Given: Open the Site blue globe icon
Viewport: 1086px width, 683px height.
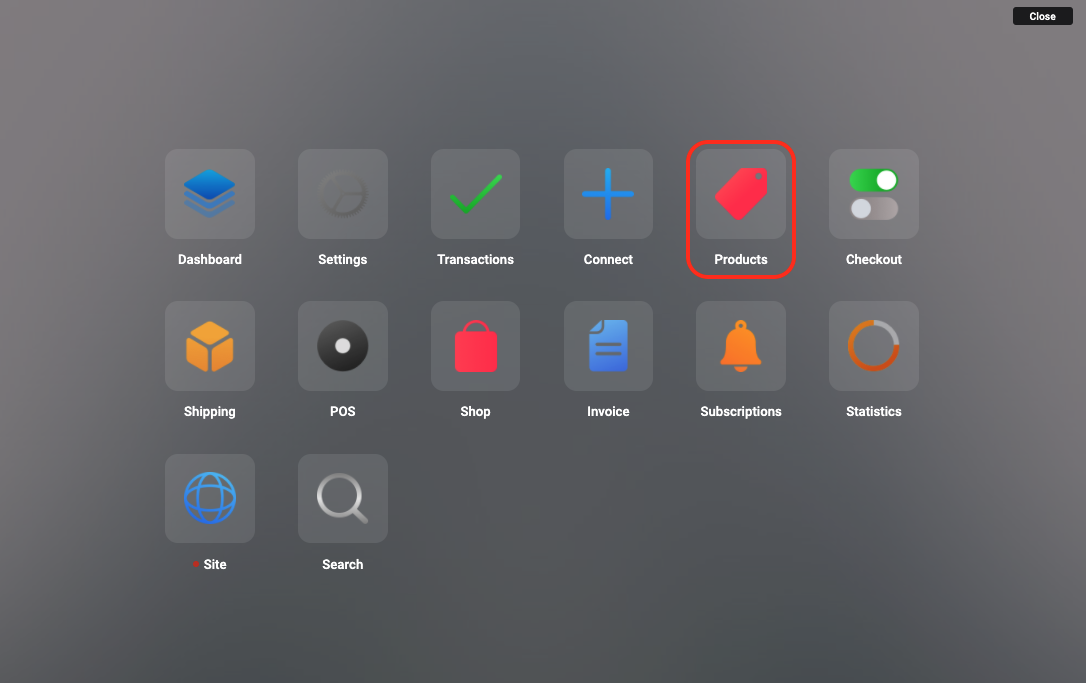Looking at the screenshot, I should click(210, 498).
